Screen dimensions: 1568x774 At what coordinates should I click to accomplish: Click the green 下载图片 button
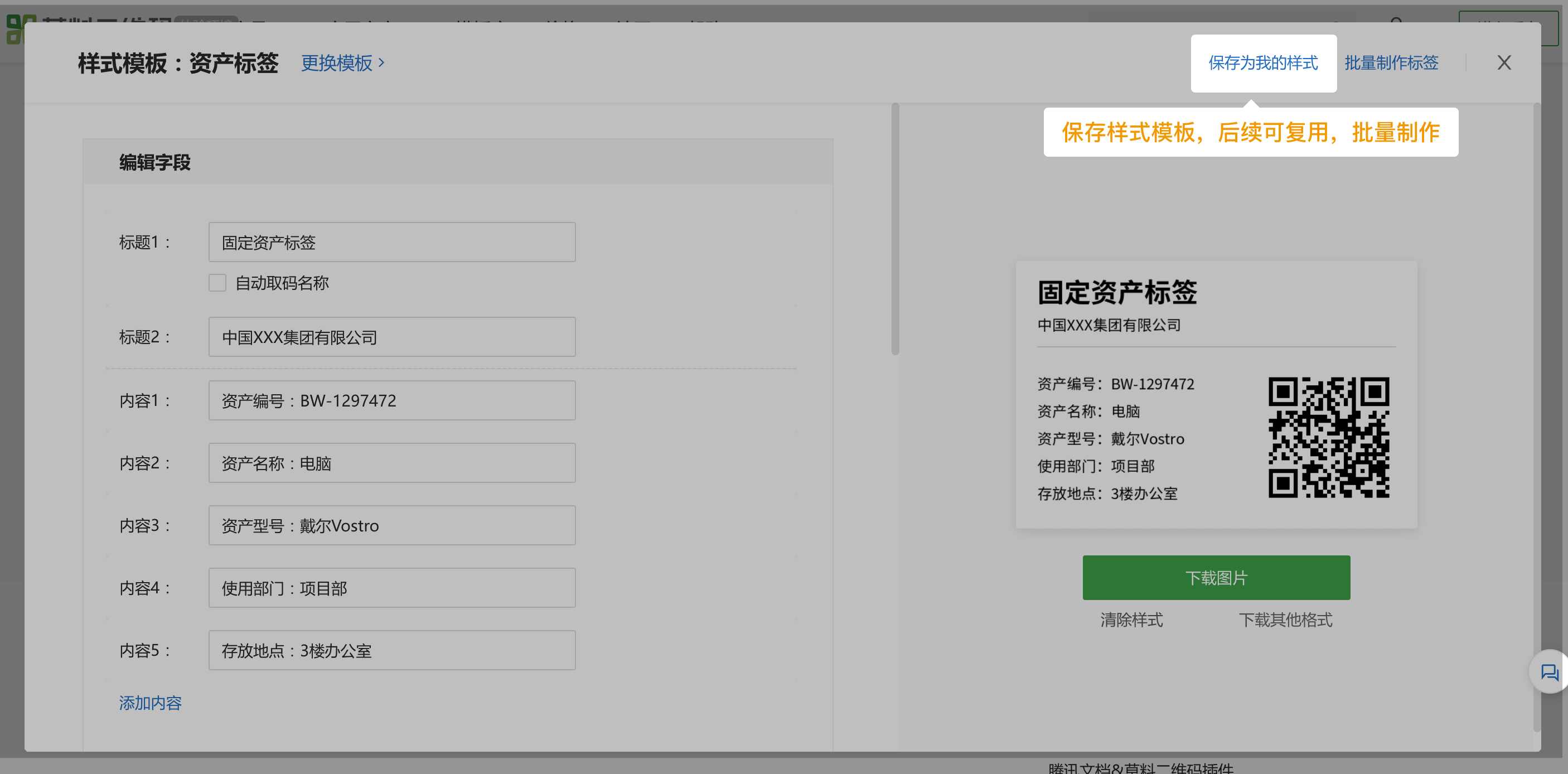(x=1216, y=578)
